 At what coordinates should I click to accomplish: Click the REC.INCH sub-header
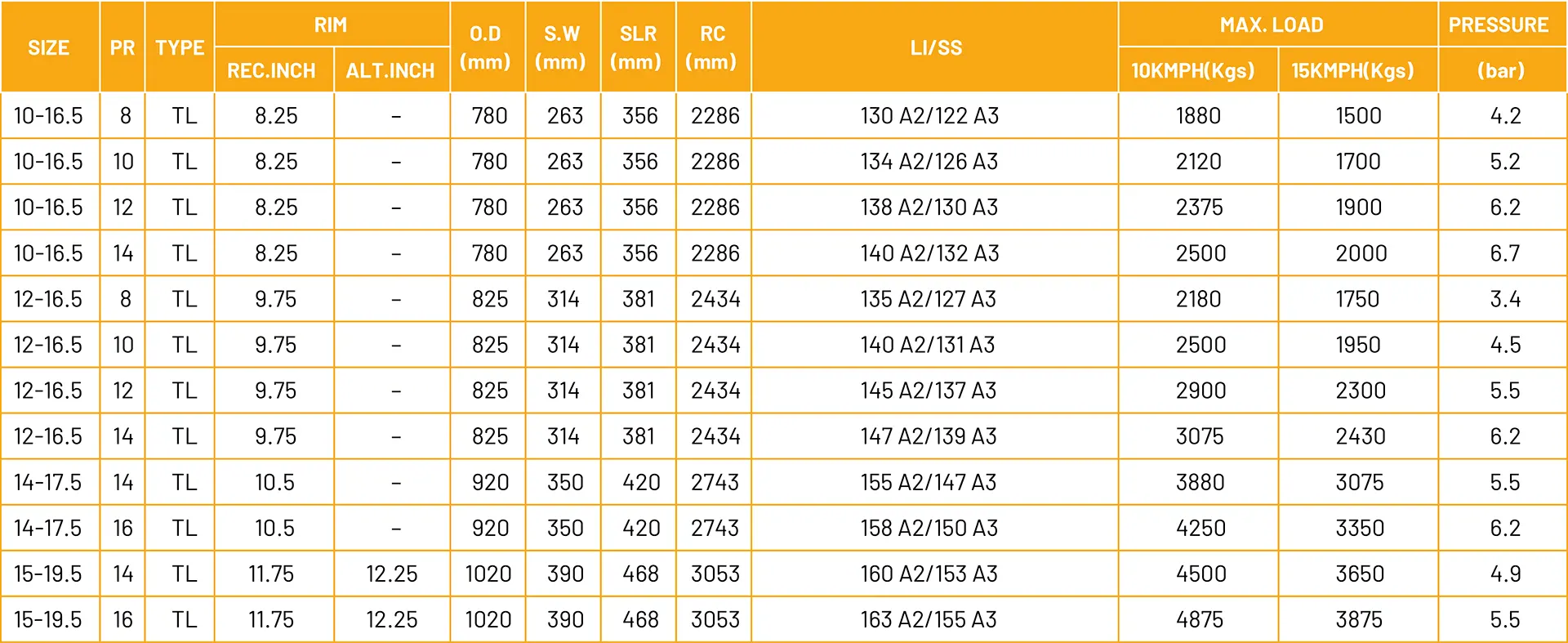pos(271,70)
